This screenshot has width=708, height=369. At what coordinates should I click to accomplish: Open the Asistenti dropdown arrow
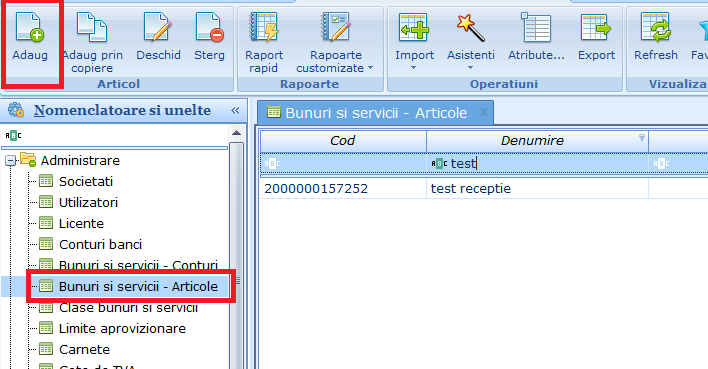(470, 68)
